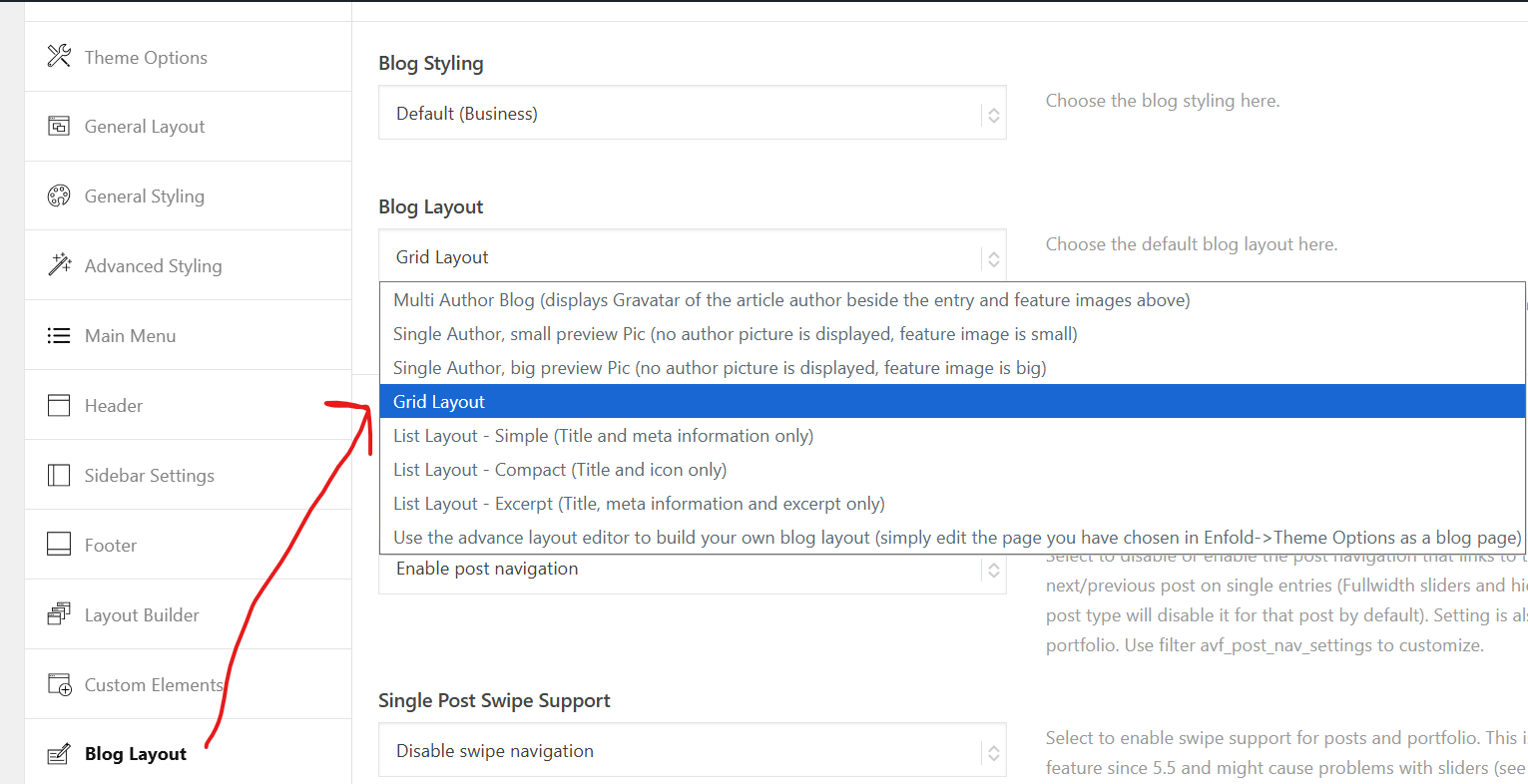Image resolution: width=1528 pixels, height=784 pixels.
Task: Open the Single Post Swipe Support dropdown
Action: (692, 751)
